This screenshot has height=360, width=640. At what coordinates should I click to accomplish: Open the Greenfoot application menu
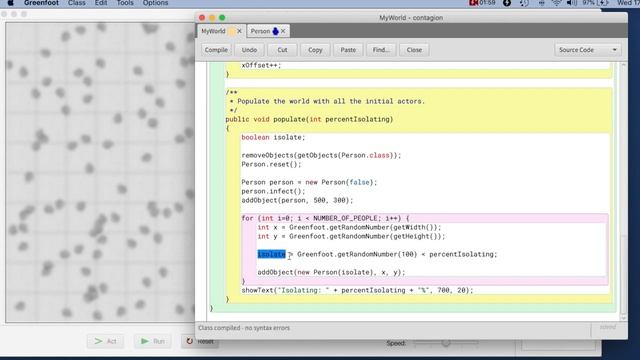(x=41, y=3)
